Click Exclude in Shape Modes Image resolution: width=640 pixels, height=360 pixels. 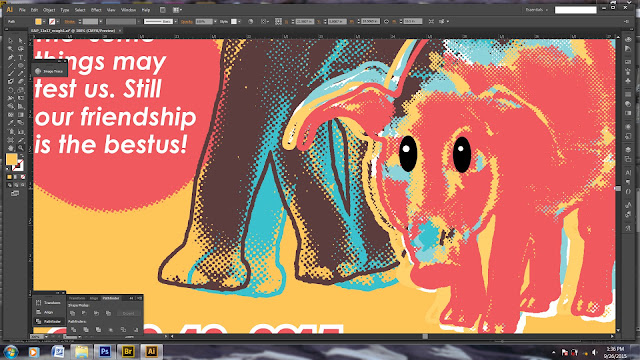[108, 313]
